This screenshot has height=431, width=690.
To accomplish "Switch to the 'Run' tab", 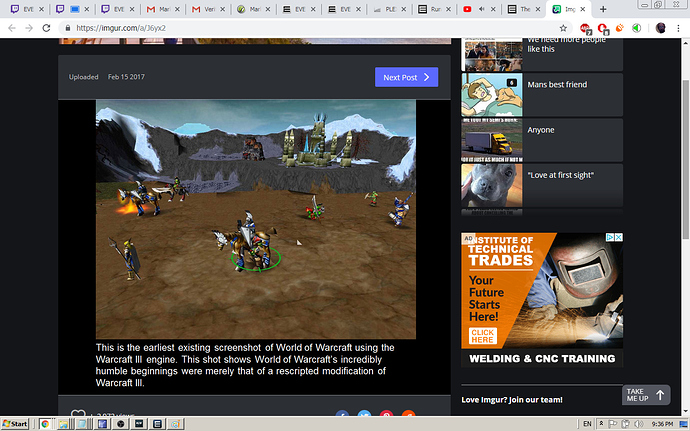I will pyautogui.click(x=435, y=9).
